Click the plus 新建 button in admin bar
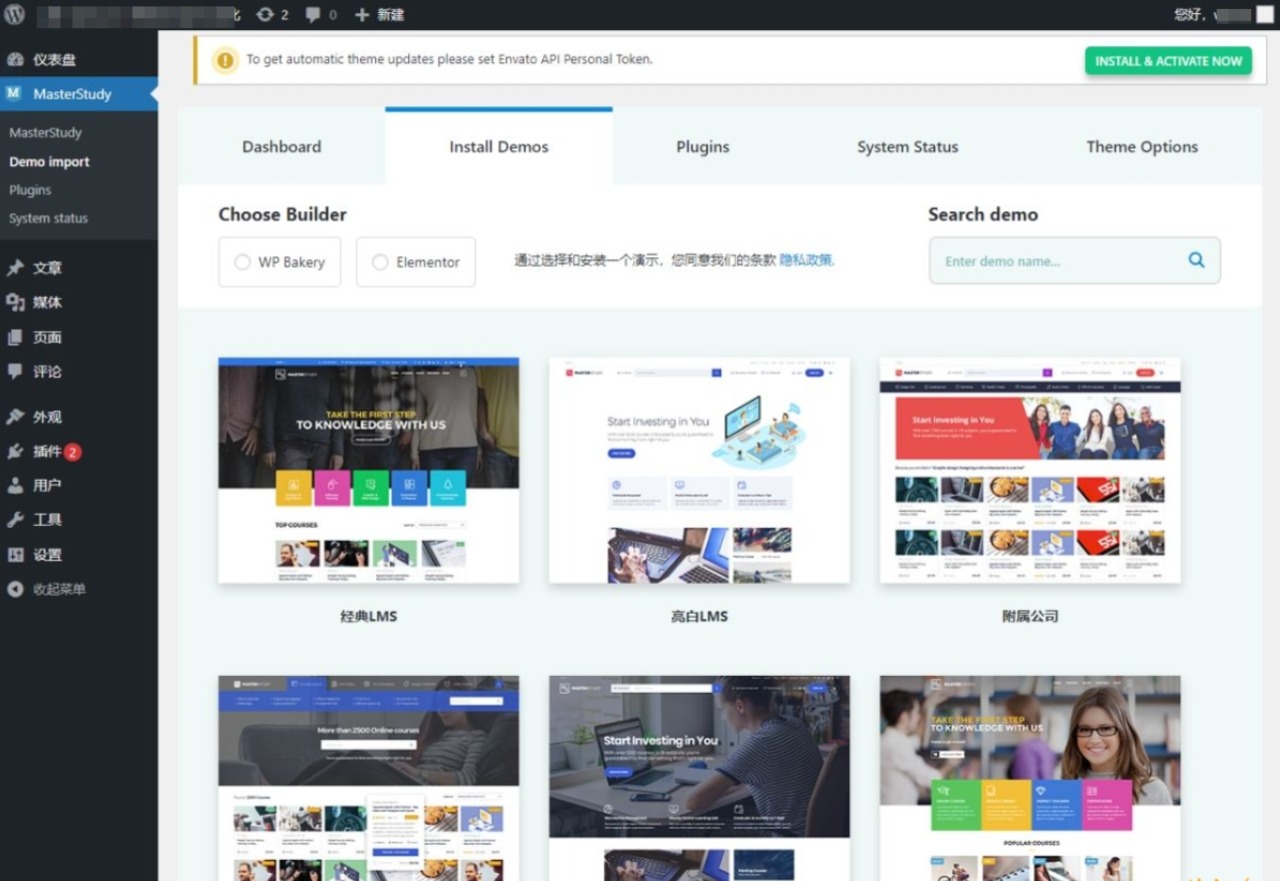Viewport: 1280px width, 881px height. pos(379,15)
